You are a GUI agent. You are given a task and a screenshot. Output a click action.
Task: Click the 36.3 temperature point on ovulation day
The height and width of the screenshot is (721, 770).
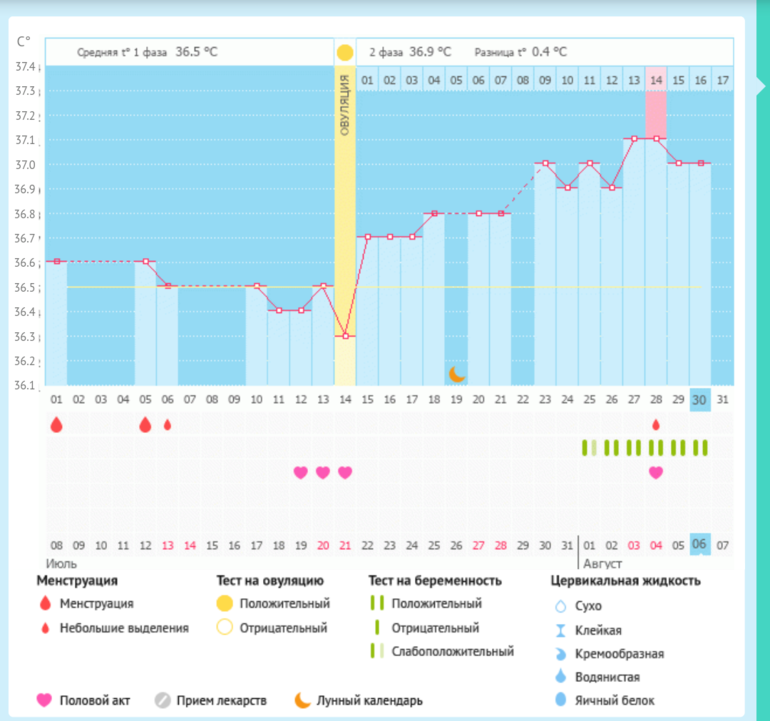click(x=345, y=336)
